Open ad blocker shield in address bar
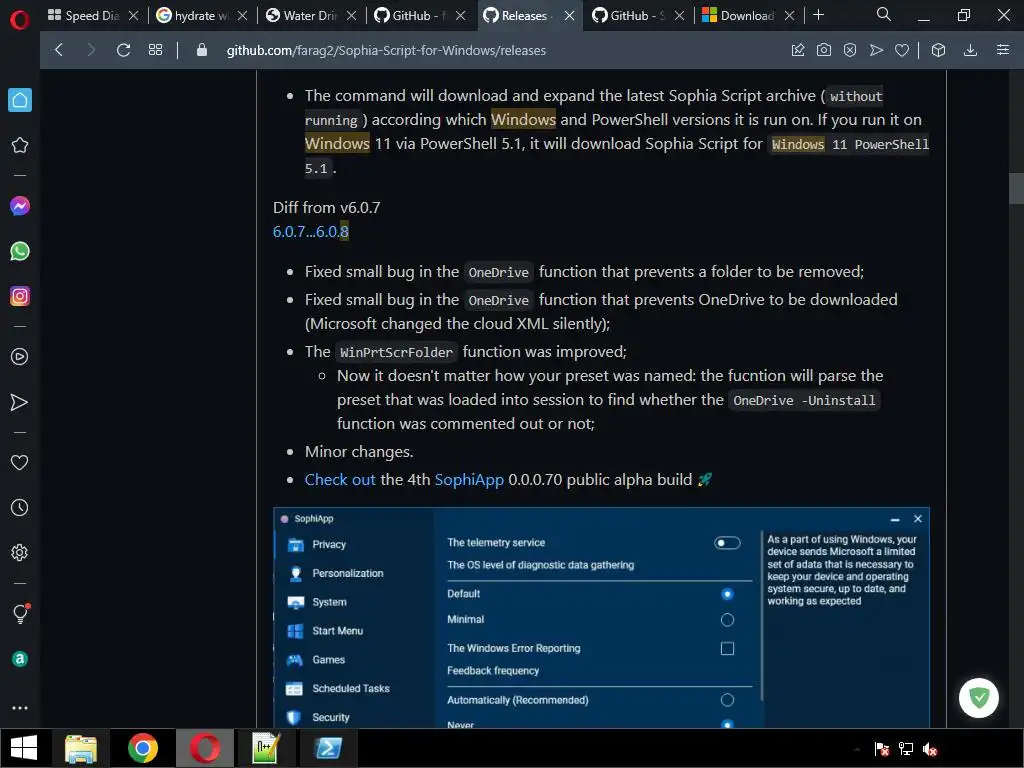The height and width of the screenshot is (768, 1024). point(850,50)
